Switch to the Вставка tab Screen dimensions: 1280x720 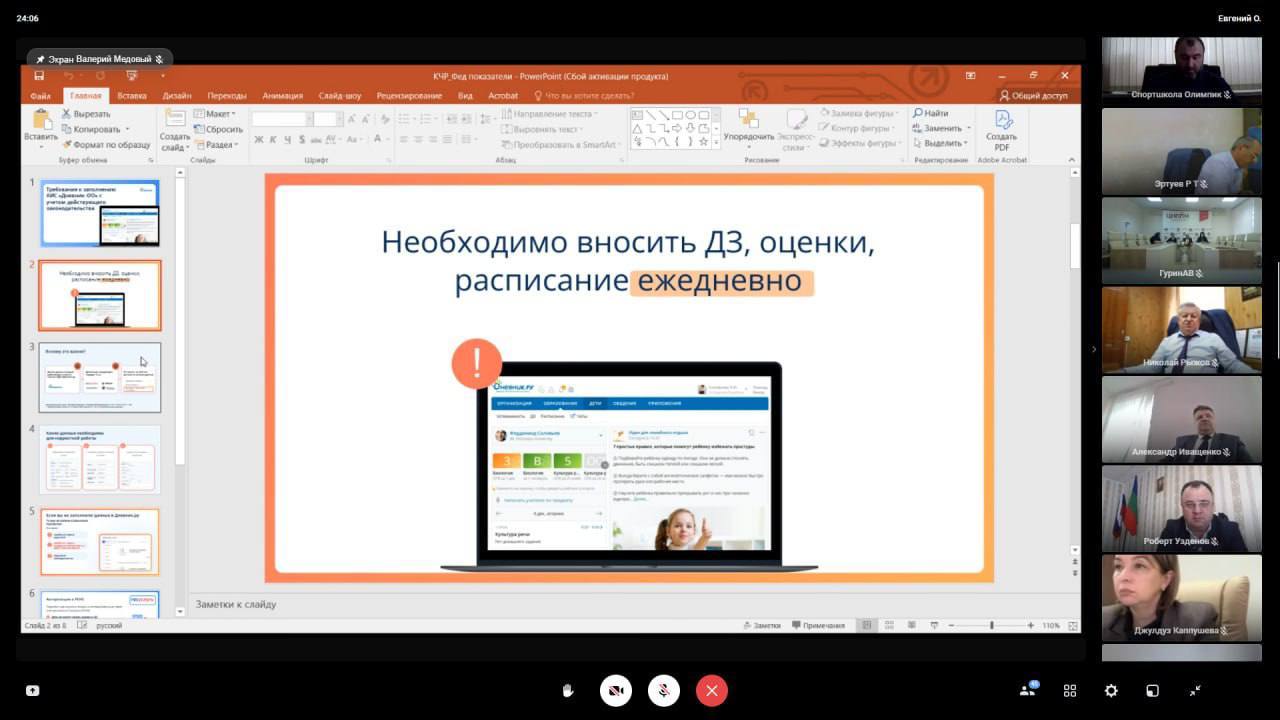[132, 96]
